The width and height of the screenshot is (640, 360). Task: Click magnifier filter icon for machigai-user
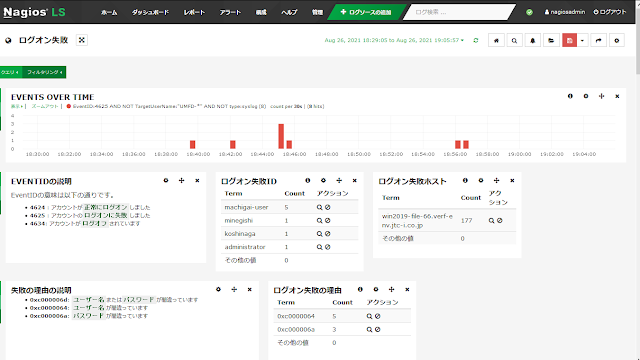click(320, 207)
